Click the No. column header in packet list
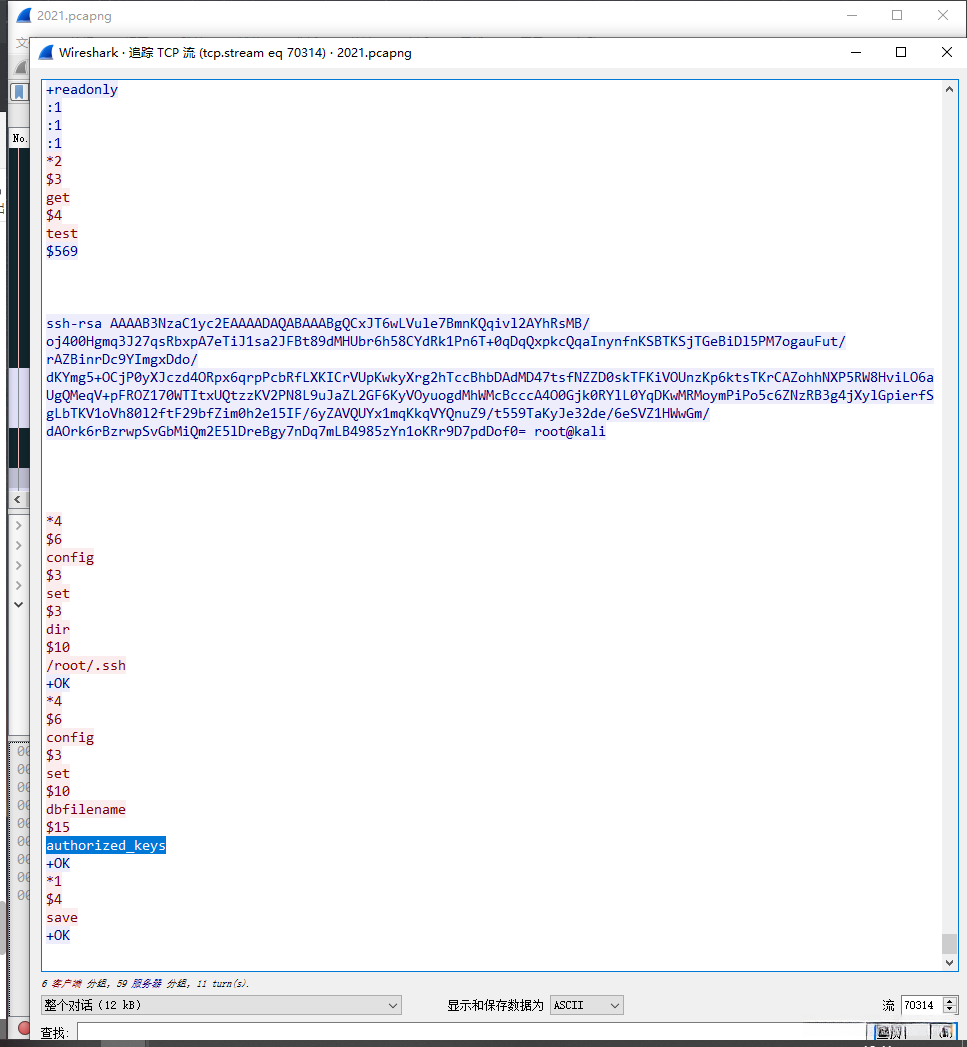The image size is (967, 1047). coord(20,138)
